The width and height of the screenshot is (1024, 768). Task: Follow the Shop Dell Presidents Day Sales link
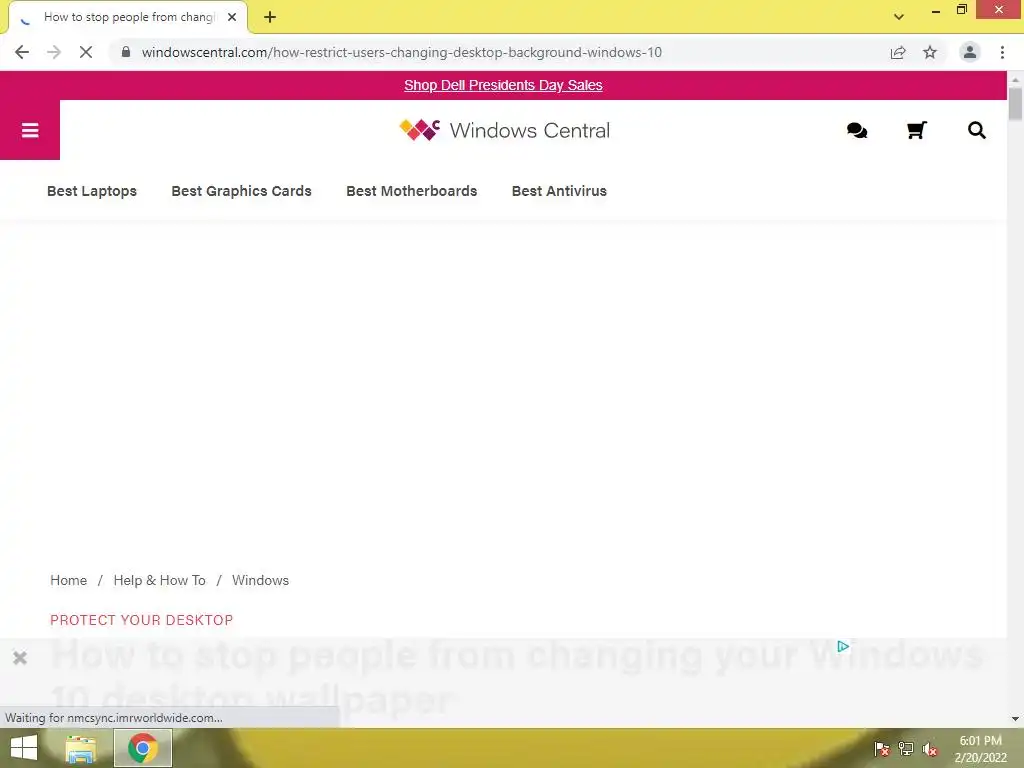503,86
